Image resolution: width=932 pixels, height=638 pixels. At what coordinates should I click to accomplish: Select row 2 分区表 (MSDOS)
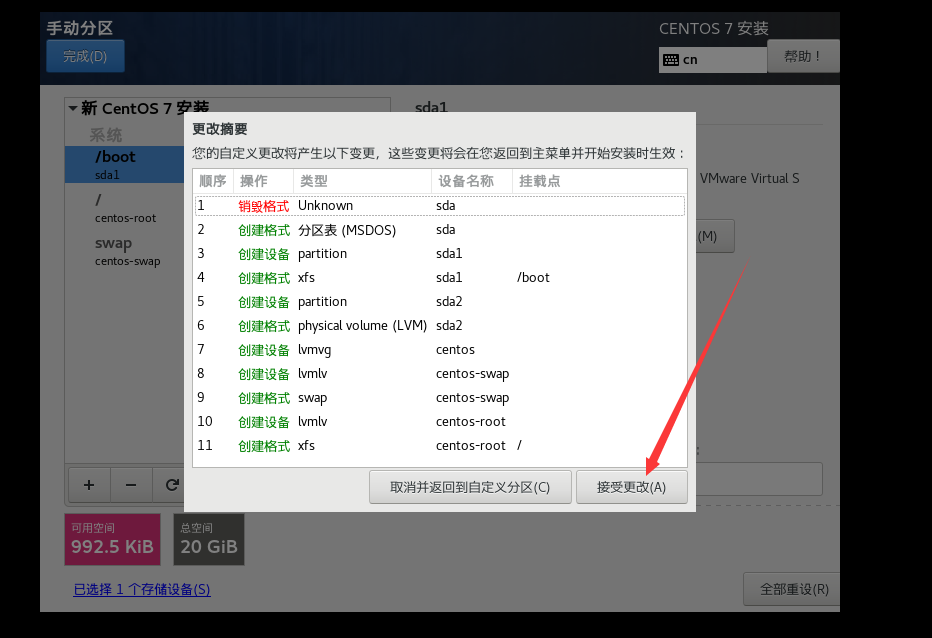[440, 230]
